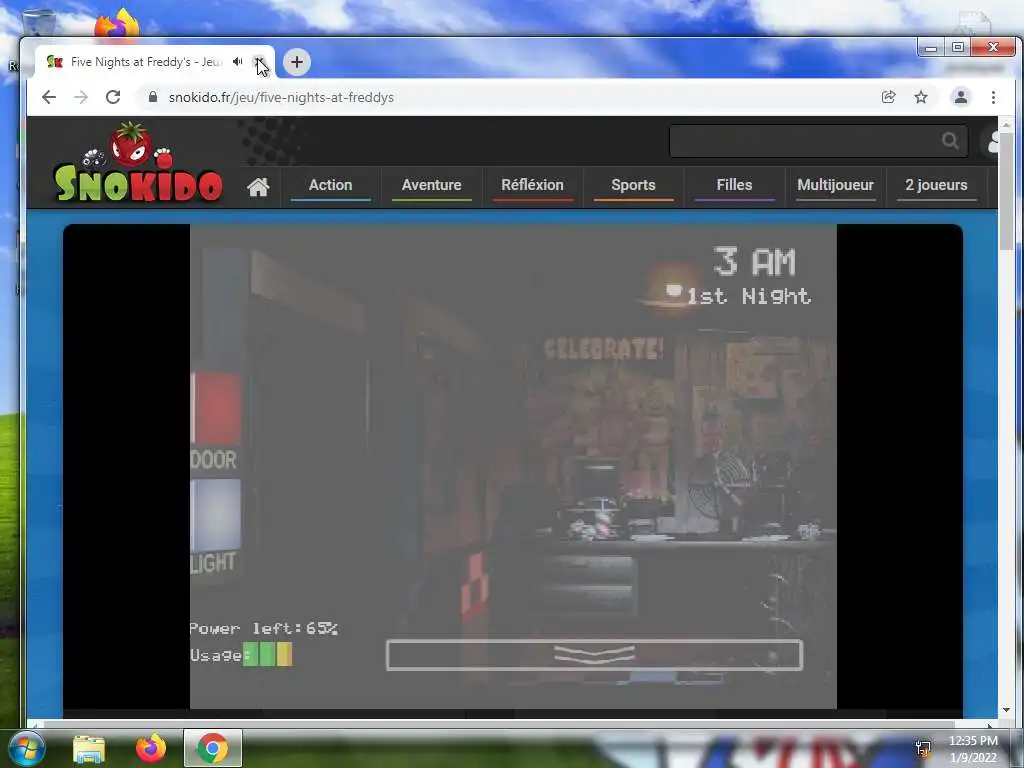Open the Réfléxion games category
Screen dimensions: 1024x768
(532, 185)
